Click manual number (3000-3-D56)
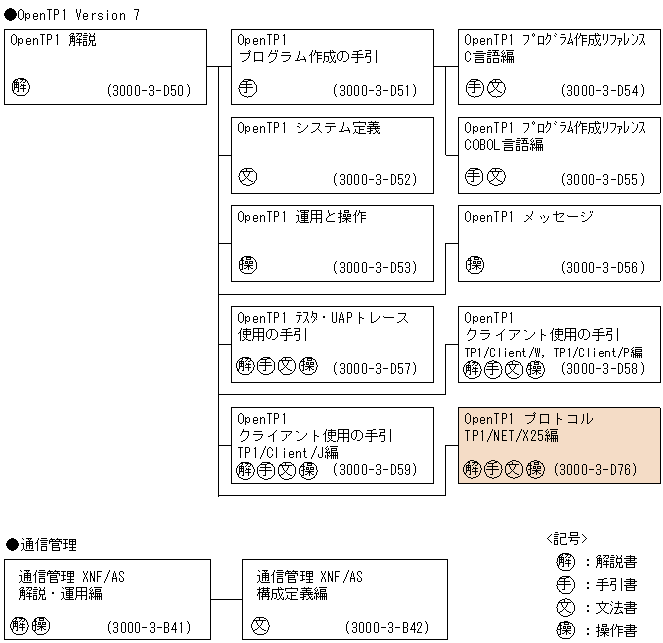The height and width of the screenshot is (643, 663). (x=603, y=268)
